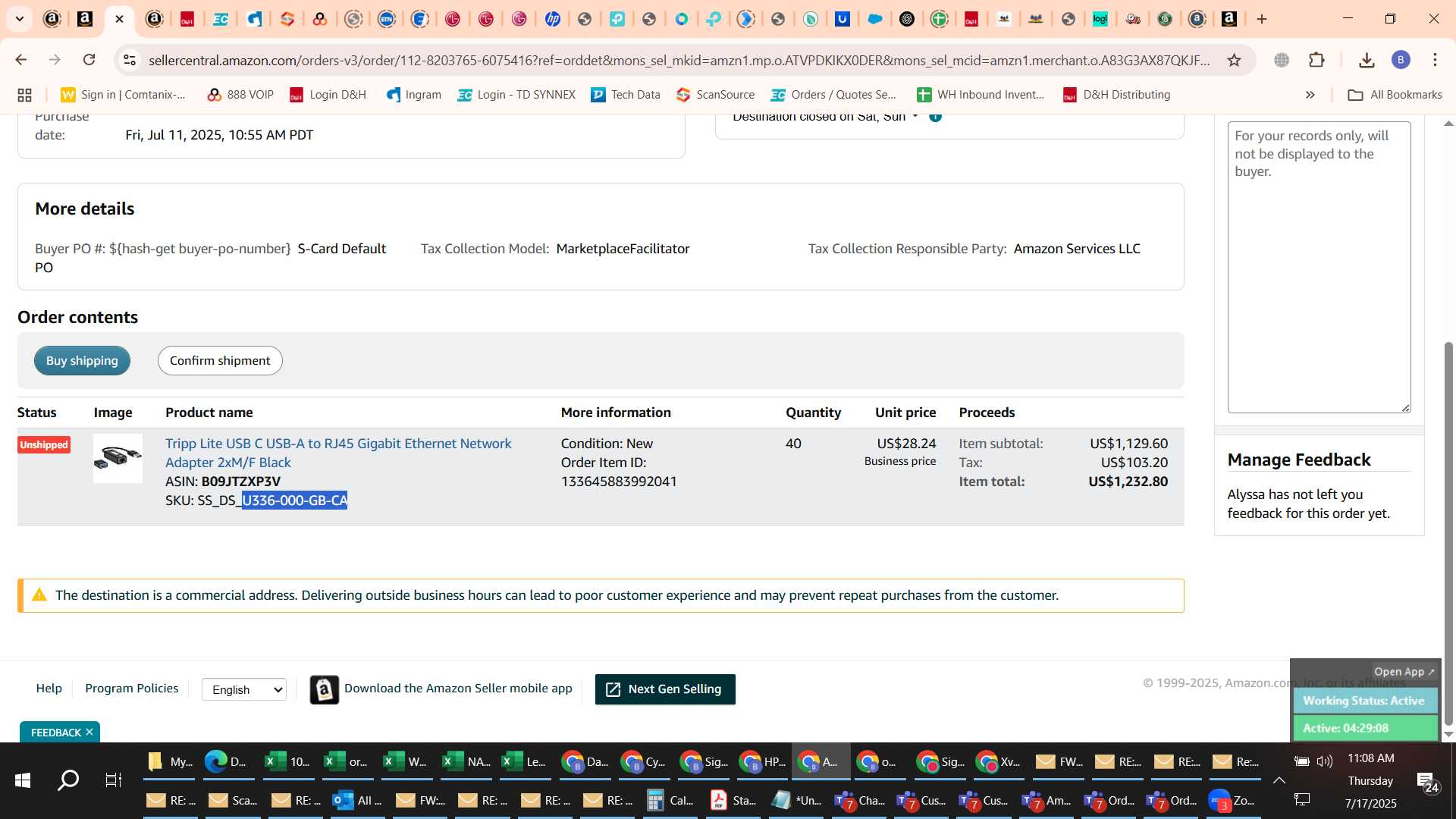The width and height of the screenshot is (1456, 819).
Task: Open Windows Start menu
Action: tap(23, 780)
